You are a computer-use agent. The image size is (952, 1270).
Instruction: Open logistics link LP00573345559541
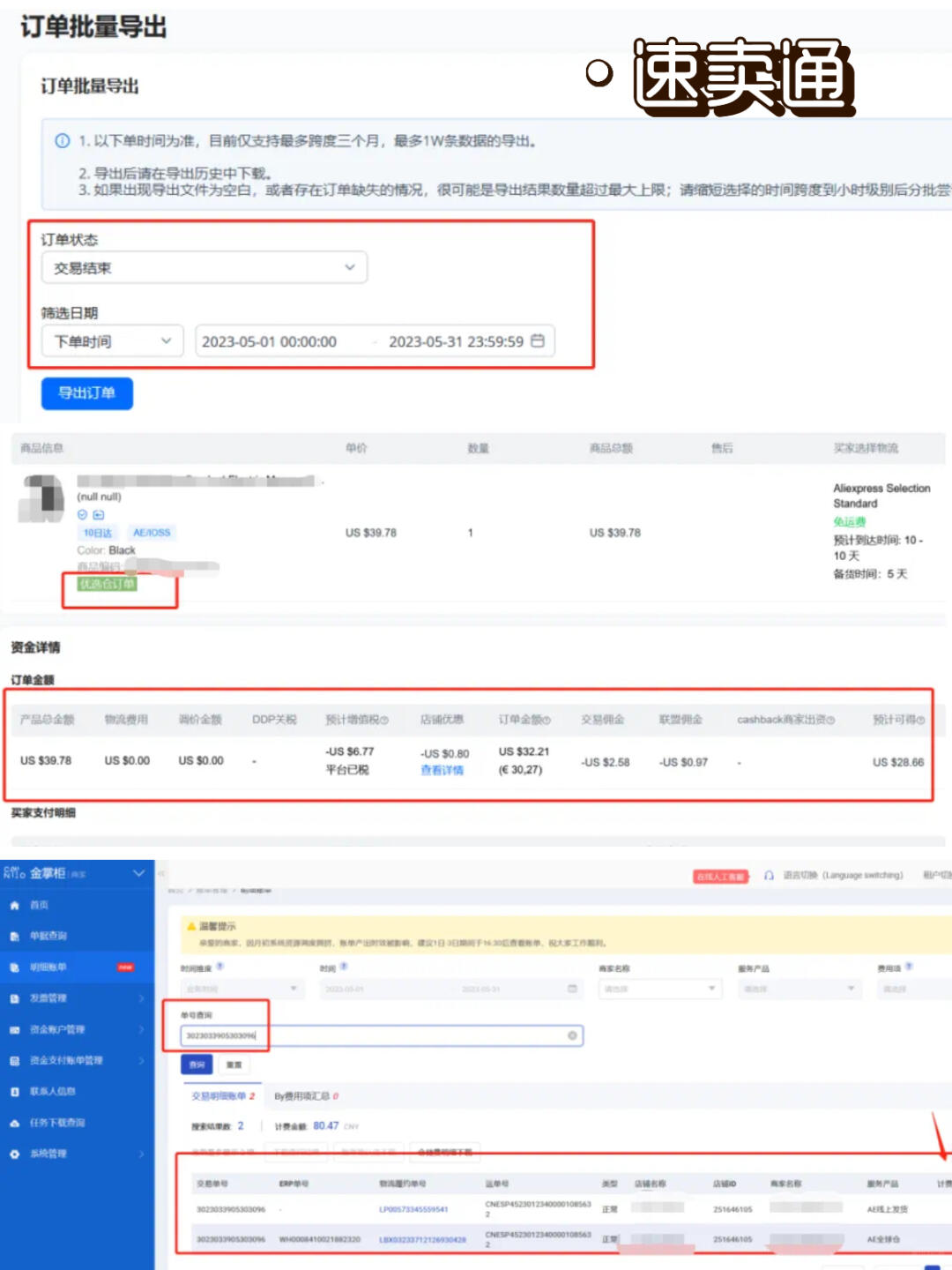click(x=413, y=1209)
